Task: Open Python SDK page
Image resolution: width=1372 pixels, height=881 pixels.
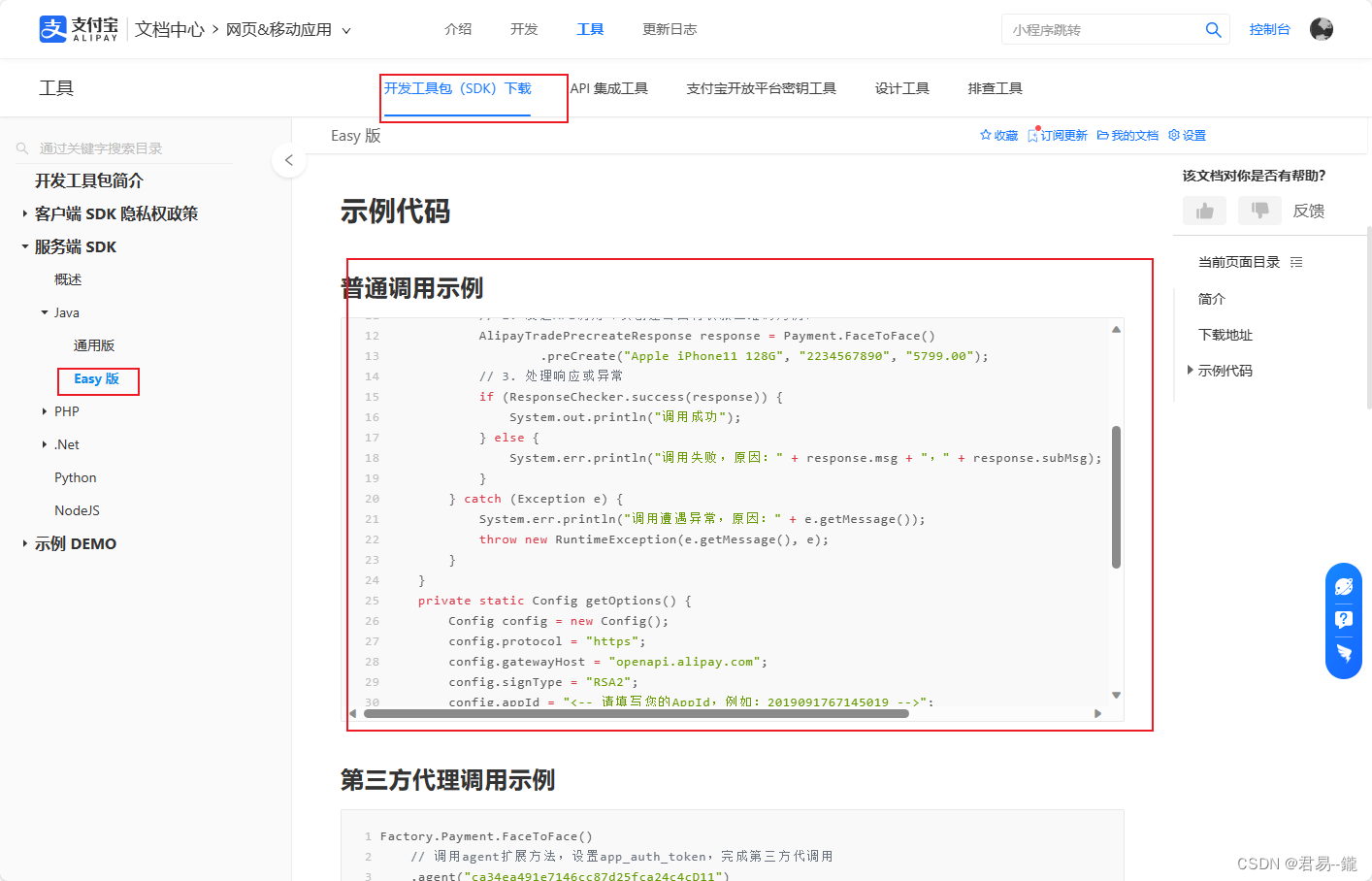Action: tap(76, 477)
